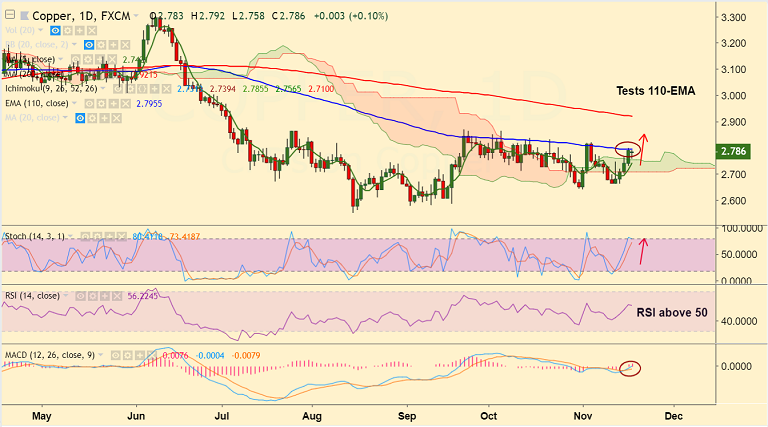The image size is (768, 427).
Task: Click the Stoch (14, 3, 1) label
Action: coord(35,237)
